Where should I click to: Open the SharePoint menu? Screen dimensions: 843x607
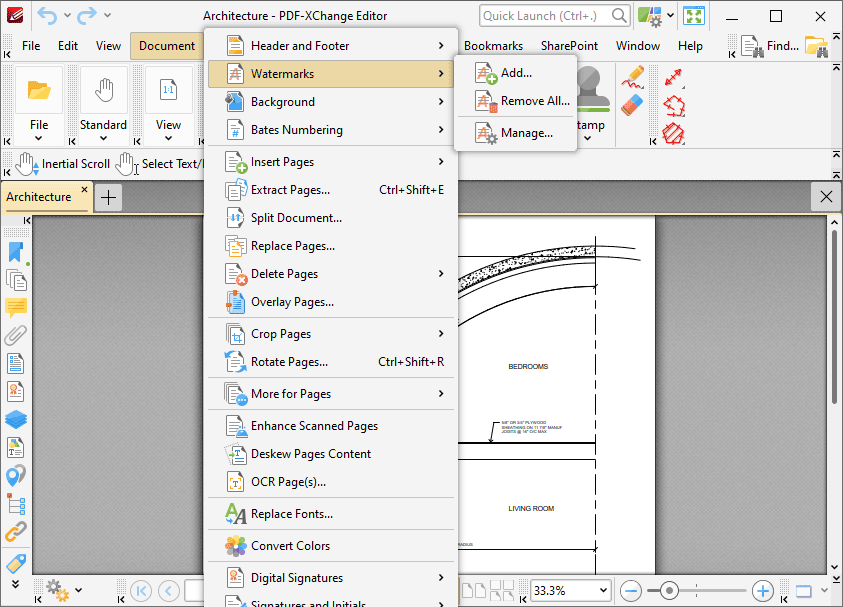click(x=569, y=46)
